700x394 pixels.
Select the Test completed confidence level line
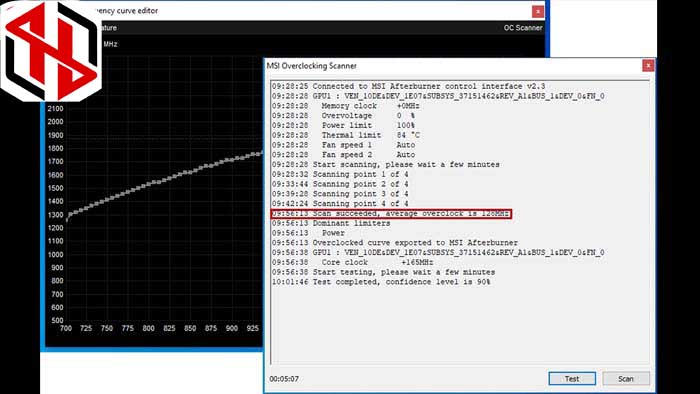point(381,282)
